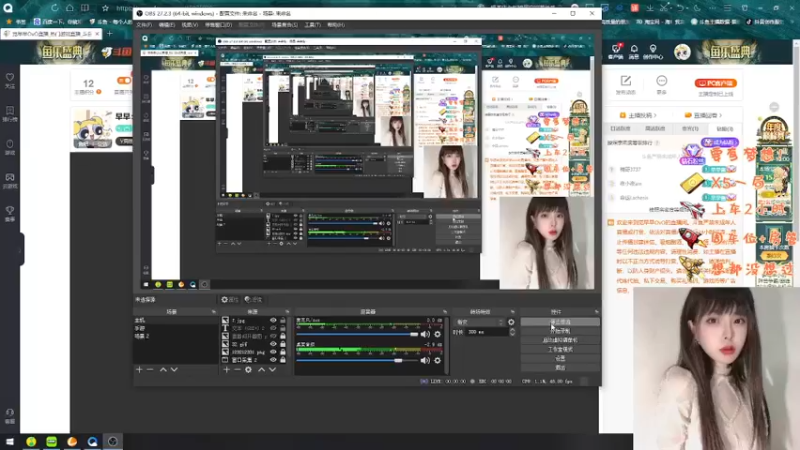Open the 文件(F) menu in OBS
The height and width of the screenshot is (450, 800).
144,24
